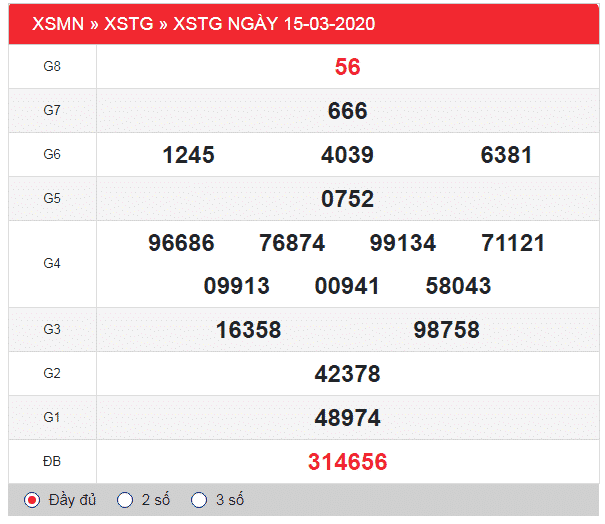Choose the 2 số radio option
Image resolution: width=605 pixels, height=524 pixels.
pos(125,500)
